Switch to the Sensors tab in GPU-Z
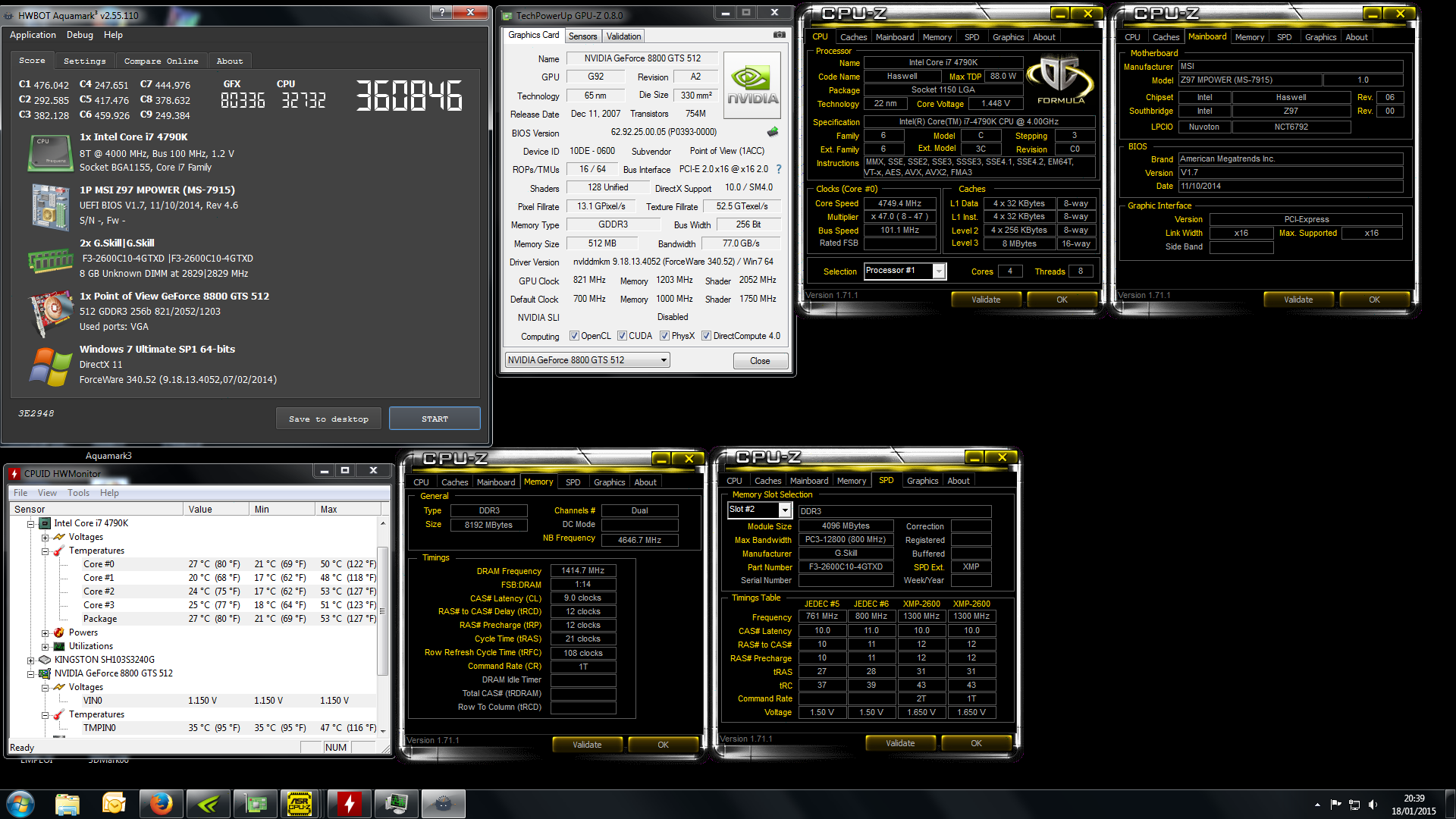 pos(582,36)
